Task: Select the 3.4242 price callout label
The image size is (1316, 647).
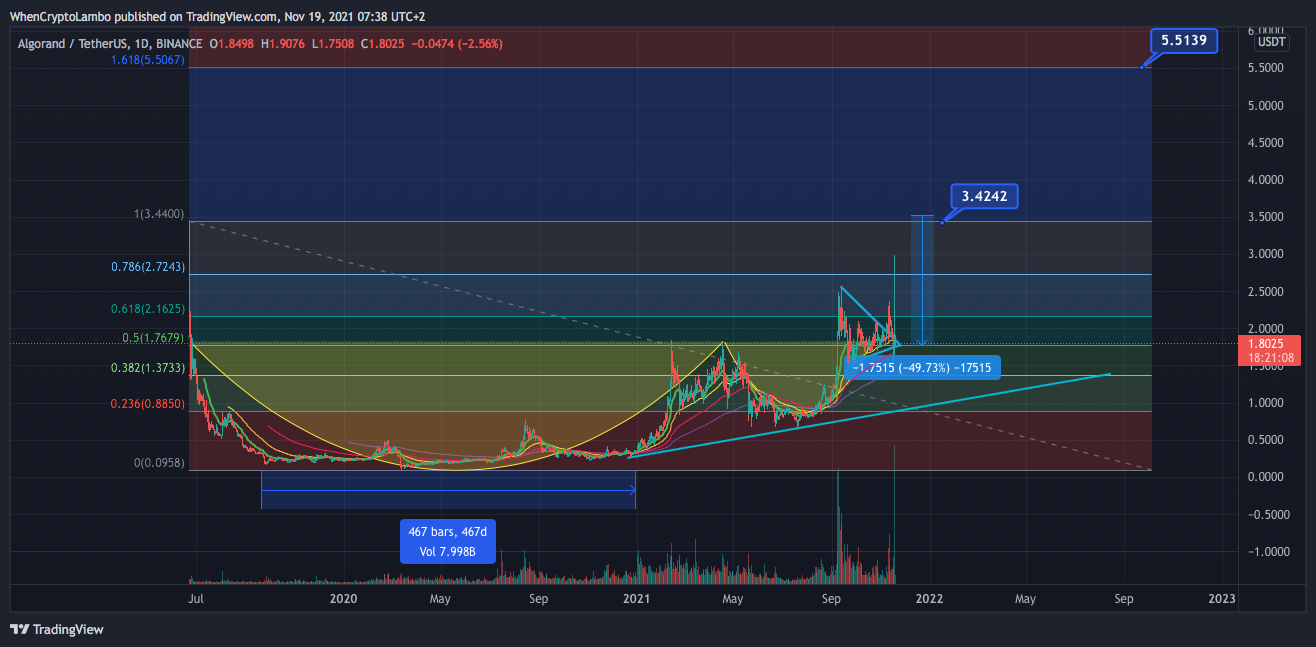Action: pyautogui.click(x=985, y=196)
